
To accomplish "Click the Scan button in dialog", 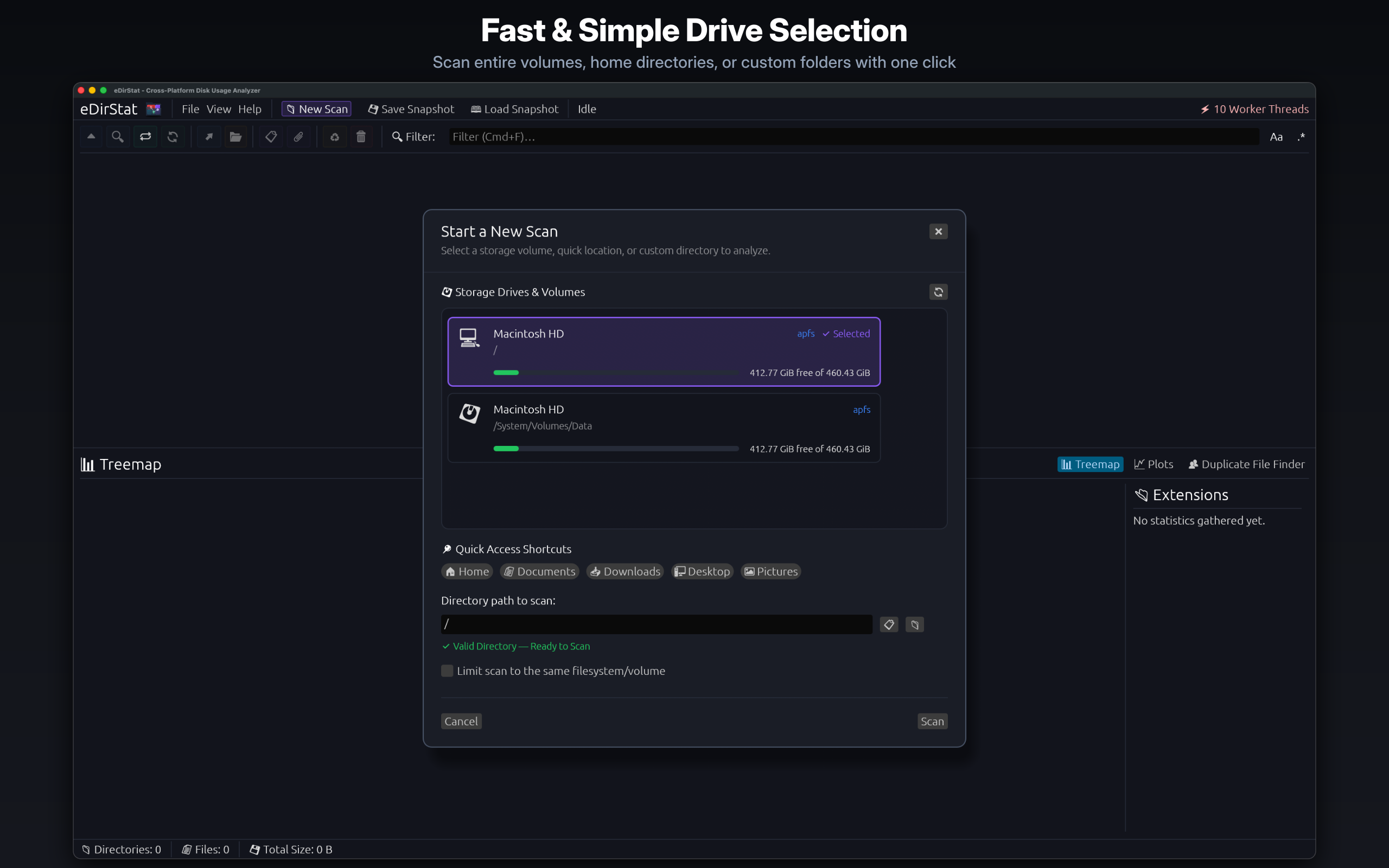I will click(x=932, y=721).
